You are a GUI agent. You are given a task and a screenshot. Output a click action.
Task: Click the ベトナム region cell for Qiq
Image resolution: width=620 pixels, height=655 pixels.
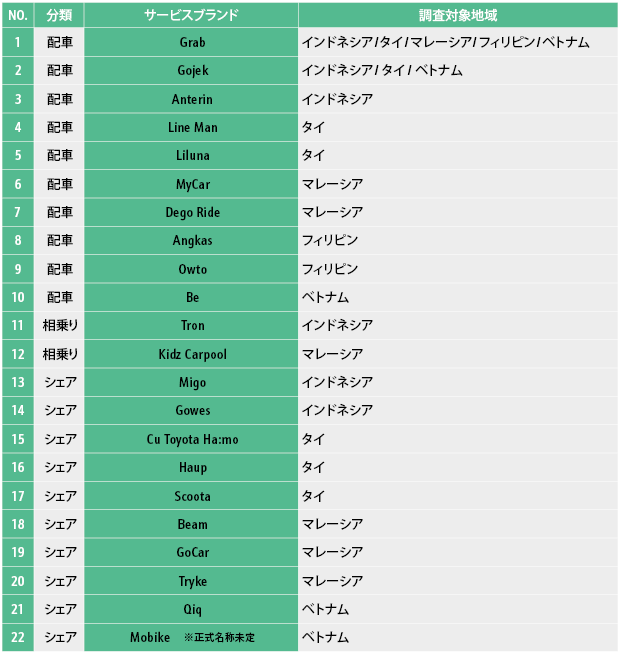(458, 609)
